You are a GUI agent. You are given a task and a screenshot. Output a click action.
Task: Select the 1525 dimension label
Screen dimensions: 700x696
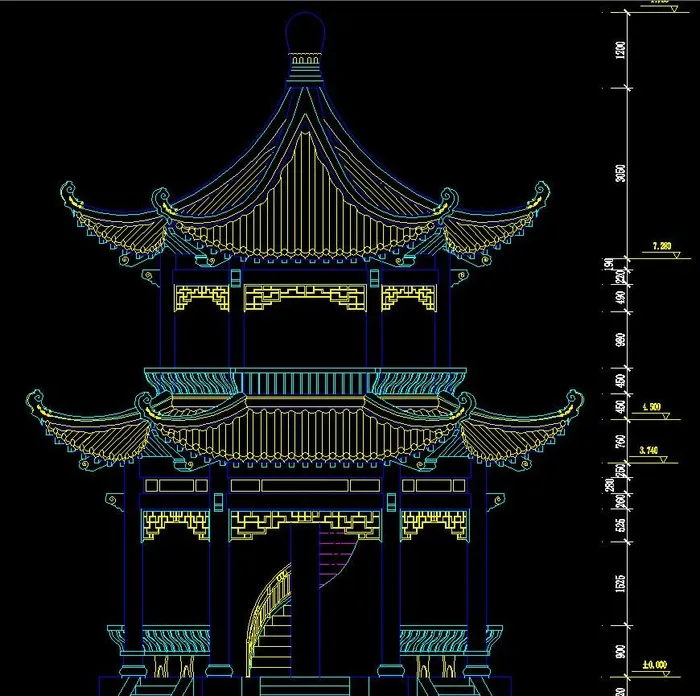pyautogui.click(x=621, y=583)
